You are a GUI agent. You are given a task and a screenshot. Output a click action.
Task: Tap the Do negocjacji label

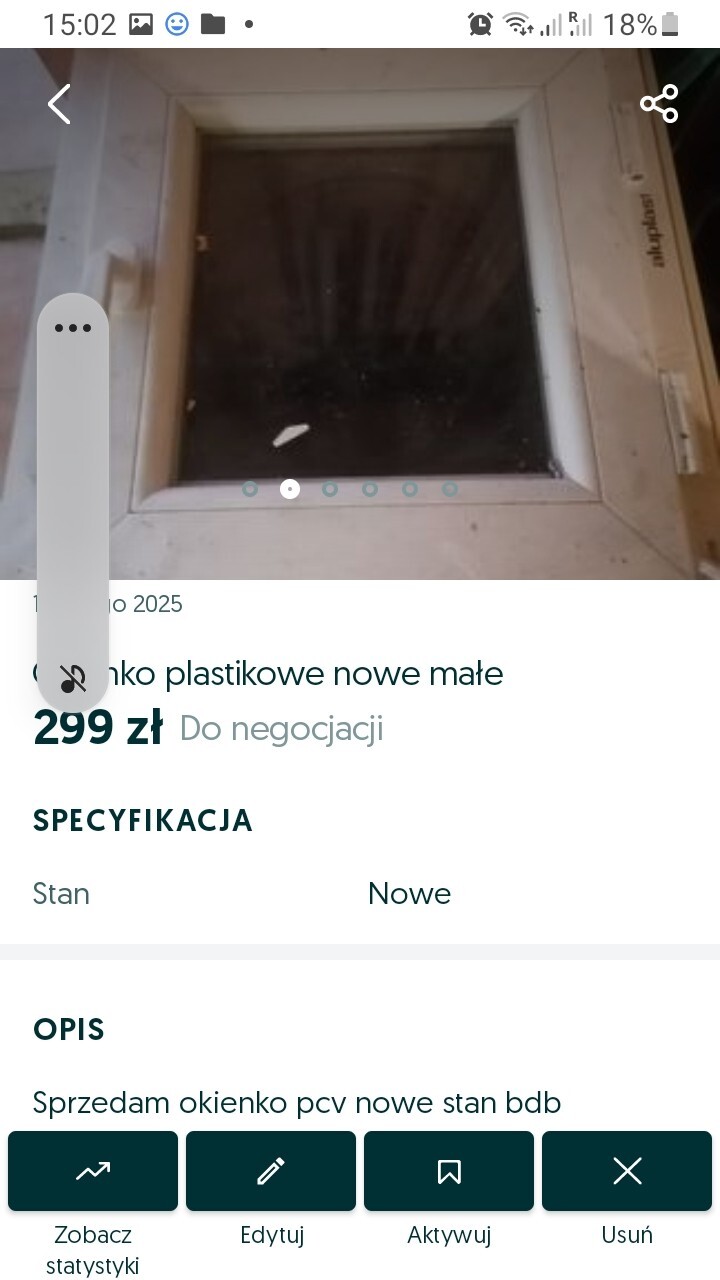point(281,729)
